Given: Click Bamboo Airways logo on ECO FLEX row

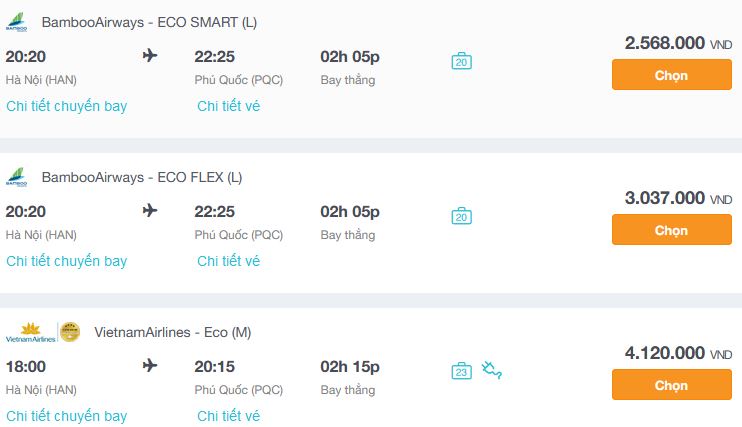Looking at the screenshot, I should [17, 177].
